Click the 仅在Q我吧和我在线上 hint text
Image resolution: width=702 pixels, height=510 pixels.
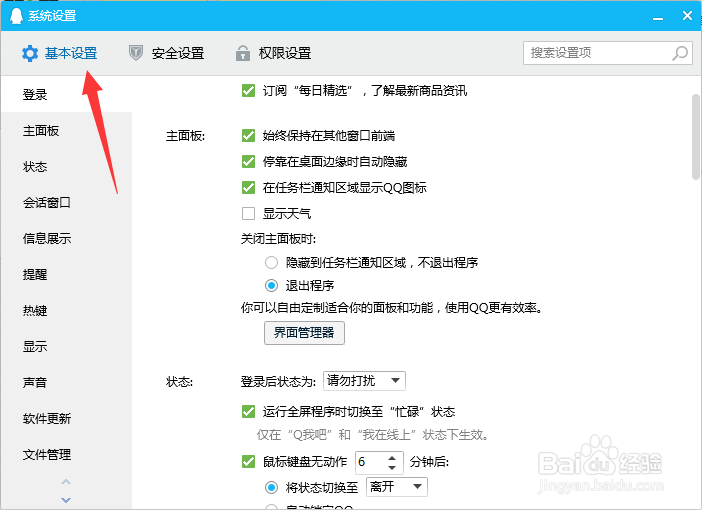coord(373,435)
